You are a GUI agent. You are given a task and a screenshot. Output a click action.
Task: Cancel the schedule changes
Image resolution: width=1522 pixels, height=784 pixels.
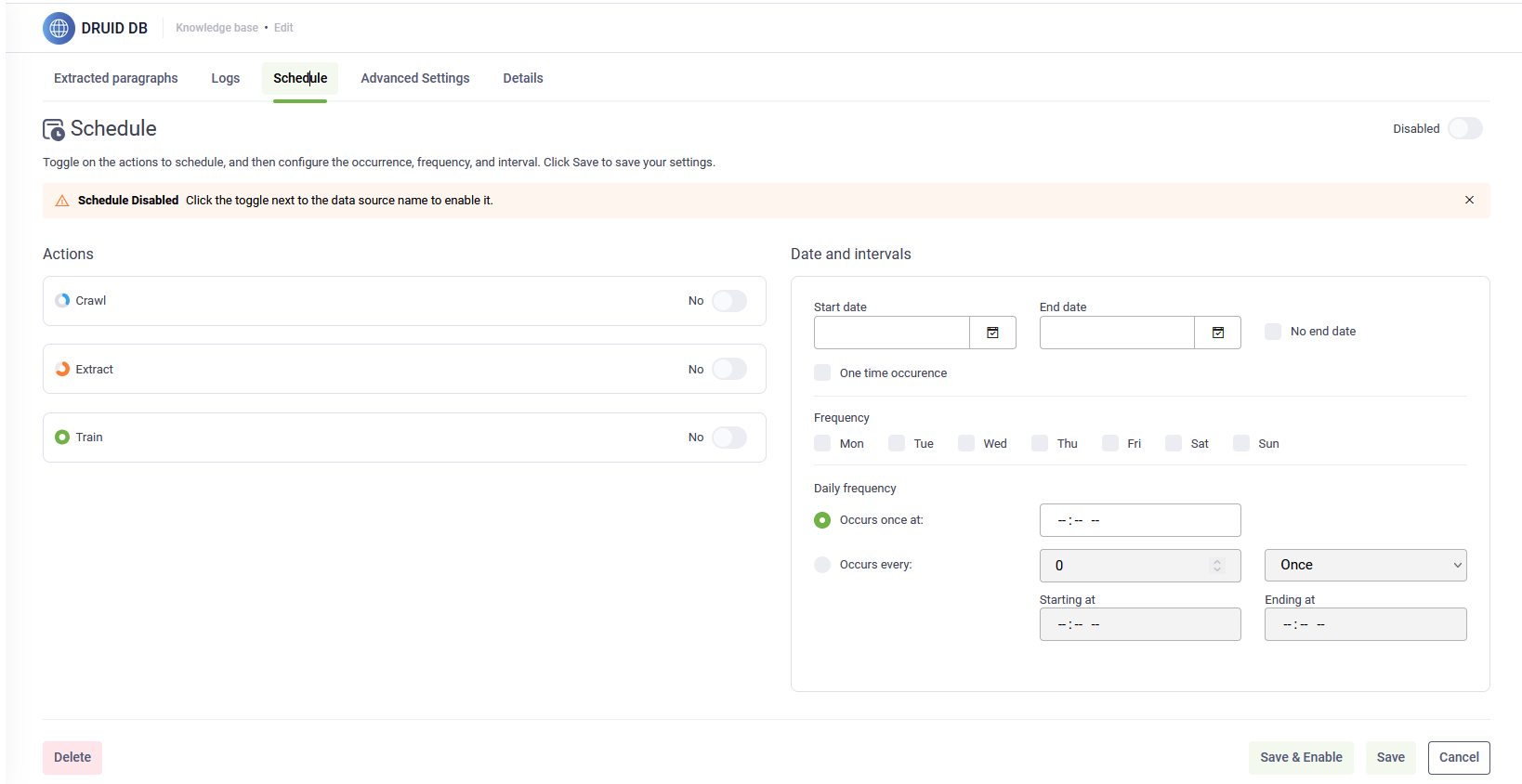point(1459,757)
